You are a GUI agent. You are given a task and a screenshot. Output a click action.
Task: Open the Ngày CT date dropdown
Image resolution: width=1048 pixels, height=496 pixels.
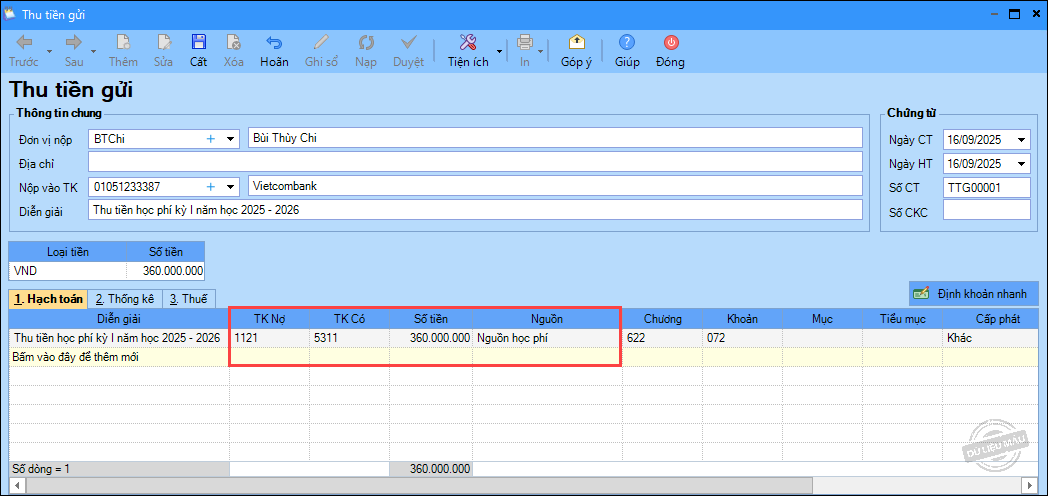coord(1020,140)
